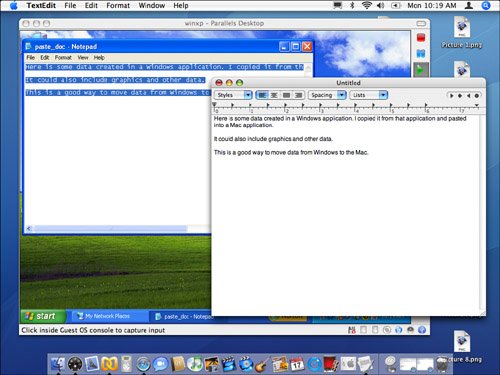
Task: Select center alignment in TextEdit ruler
Action: point(274,95)
